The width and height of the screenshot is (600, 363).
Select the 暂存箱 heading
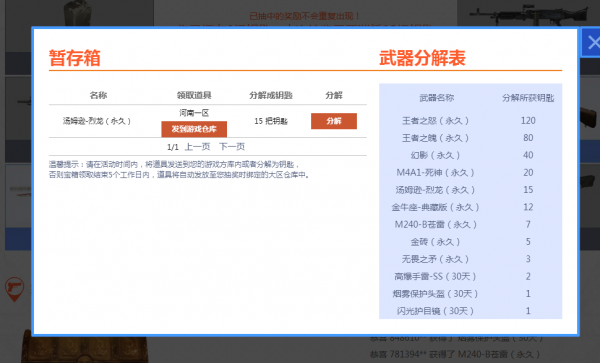point(75,58)
